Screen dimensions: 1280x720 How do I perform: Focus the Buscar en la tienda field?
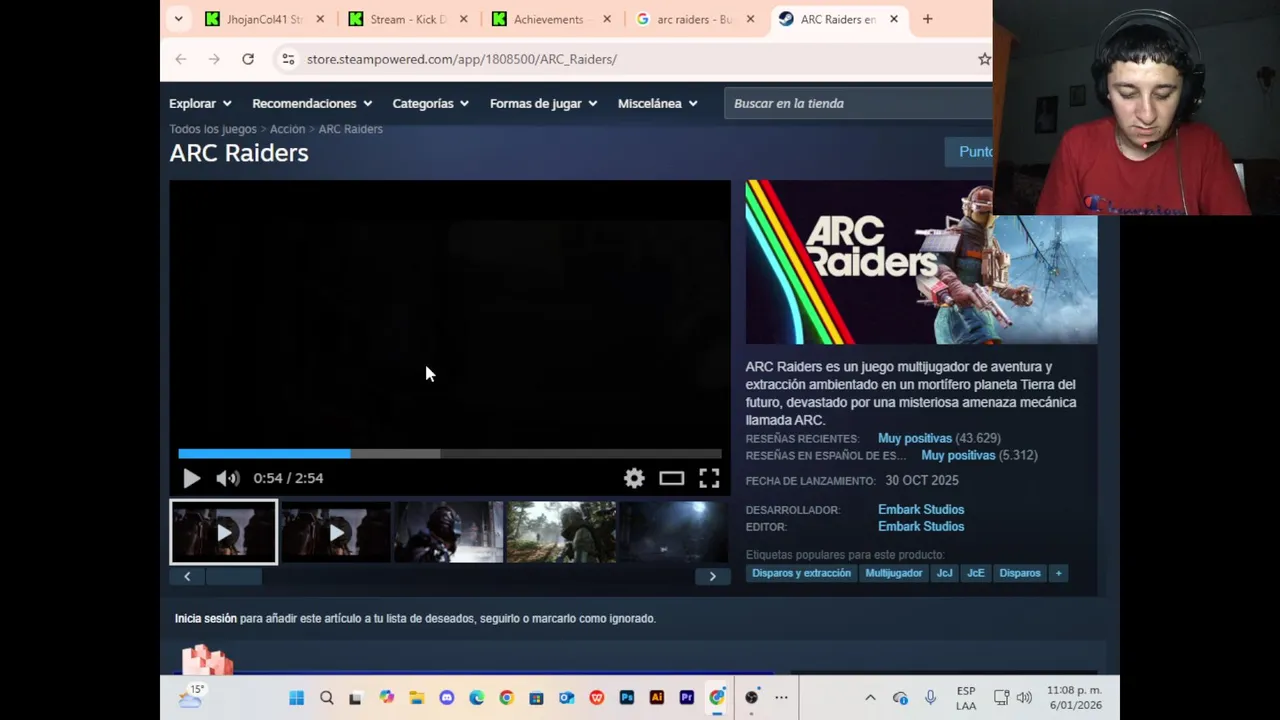[858, 103]
